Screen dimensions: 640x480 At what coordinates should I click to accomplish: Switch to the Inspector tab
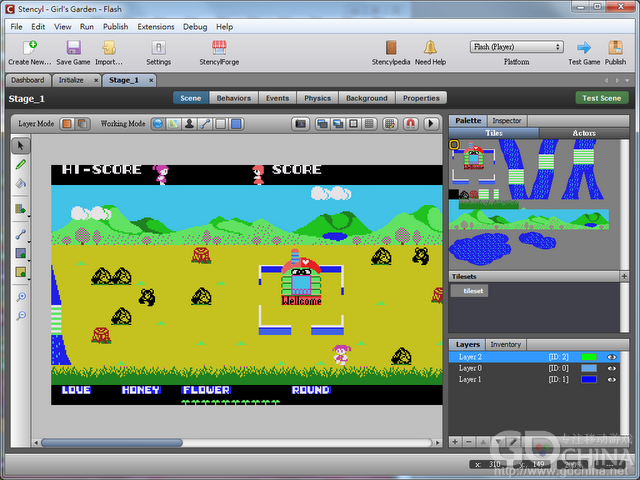click(x=507, y=120)
